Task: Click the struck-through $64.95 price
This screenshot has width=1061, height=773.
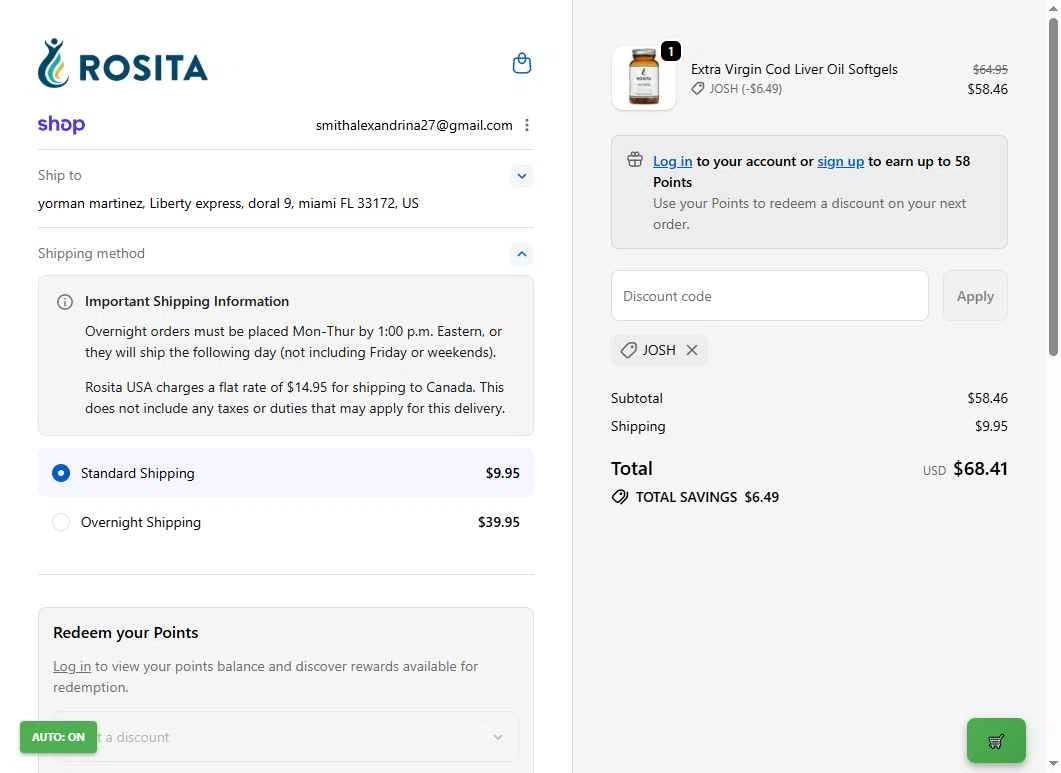Action: pos(990,69)
